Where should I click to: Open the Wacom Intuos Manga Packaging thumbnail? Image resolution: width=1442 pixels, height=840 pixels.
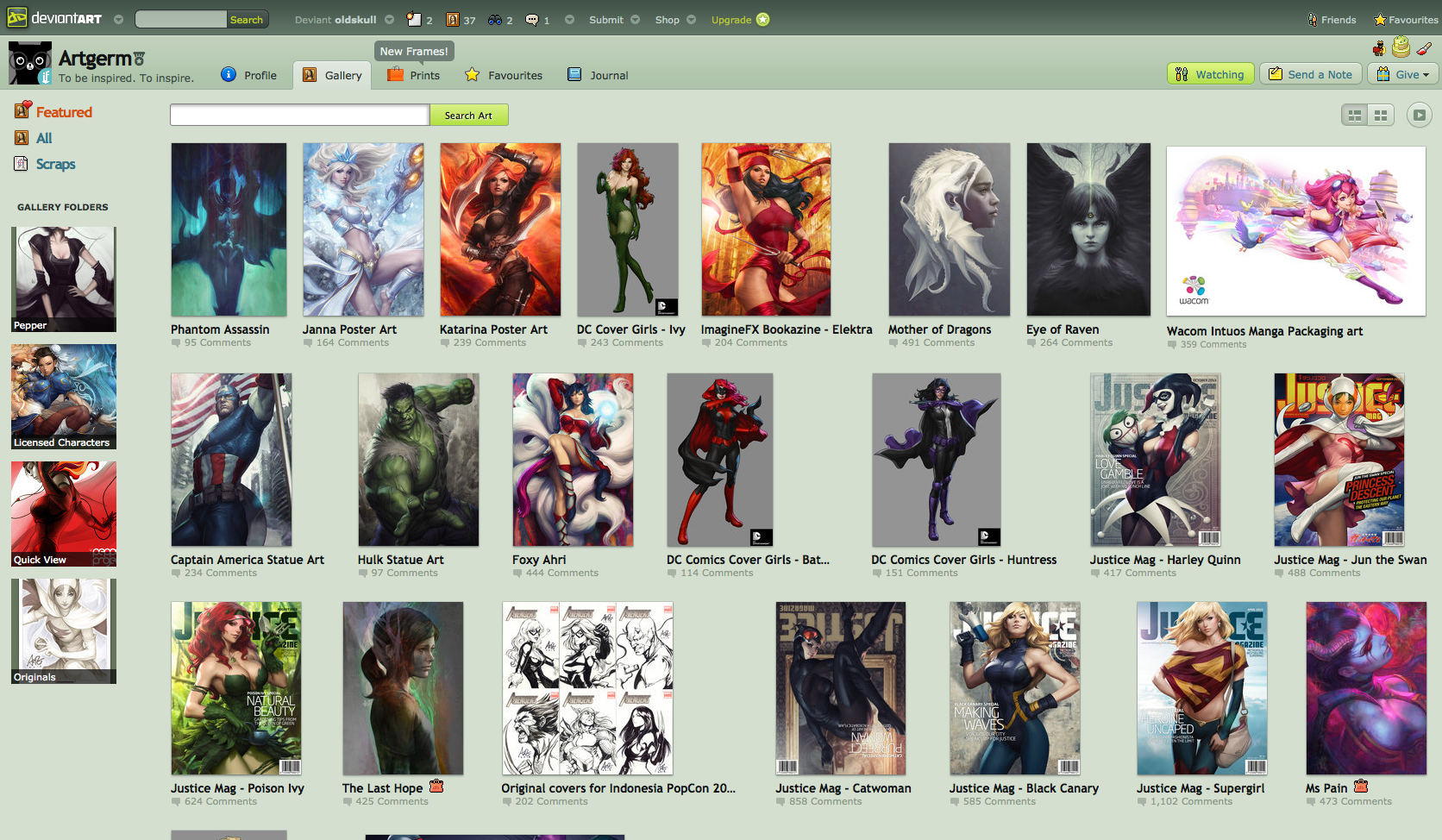pyautogui.click(x=1296, y=230)
